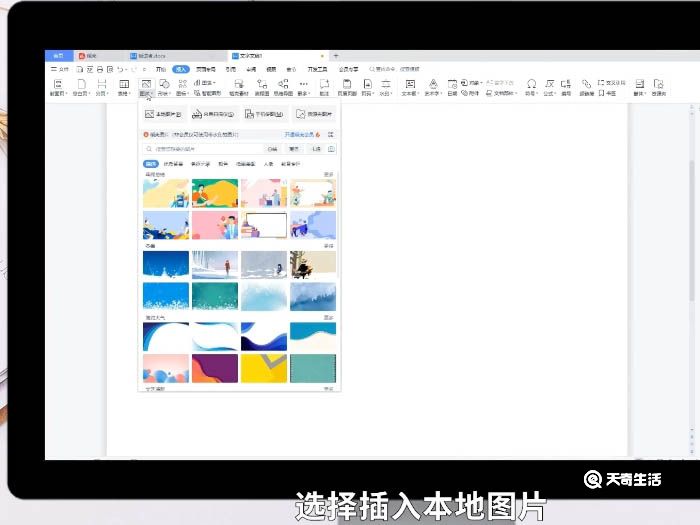Insert an Attachment (附件) with paperclip icon
This screenshot has height=525, width=700.
[470, 93]
